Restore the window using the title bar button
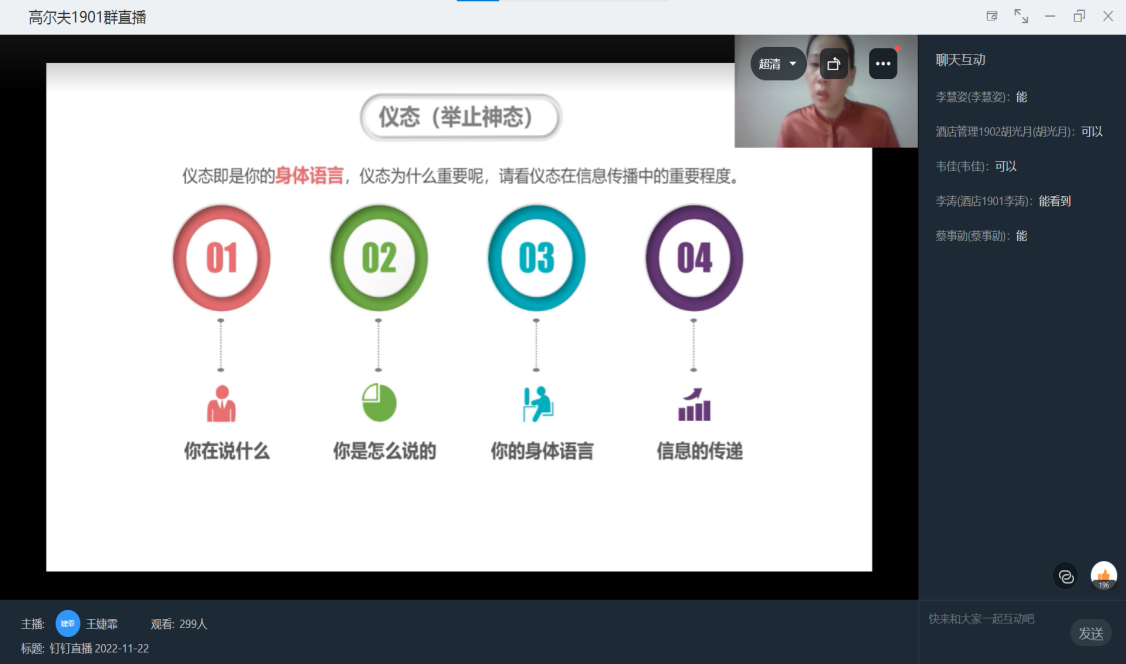Screen dimensions: 1126x664 pos(1079,16)
